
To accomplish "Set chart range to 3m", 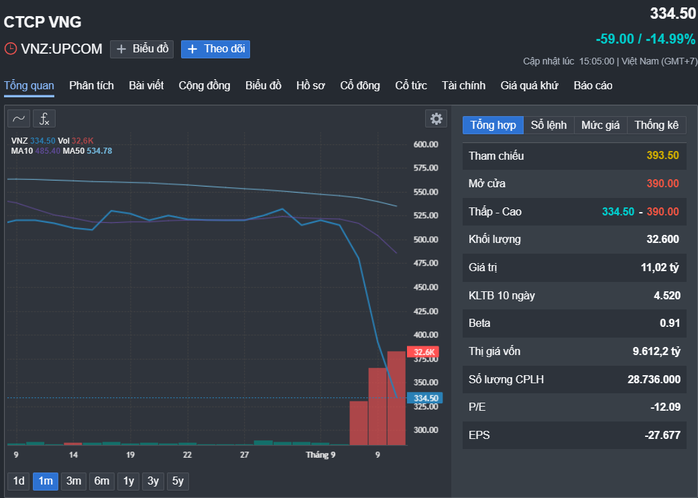I will pos(73,481).
